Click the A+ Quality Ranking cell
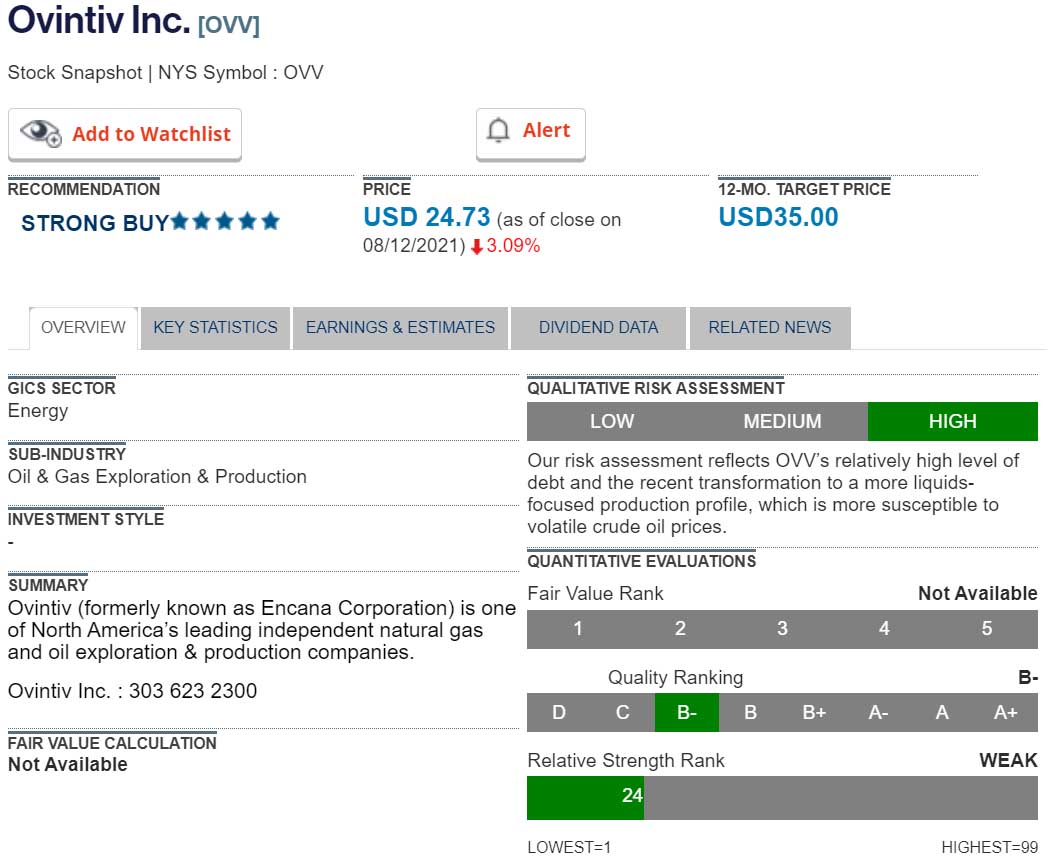The height and width of the screenshot is (867, 1051). [1005, 713]
